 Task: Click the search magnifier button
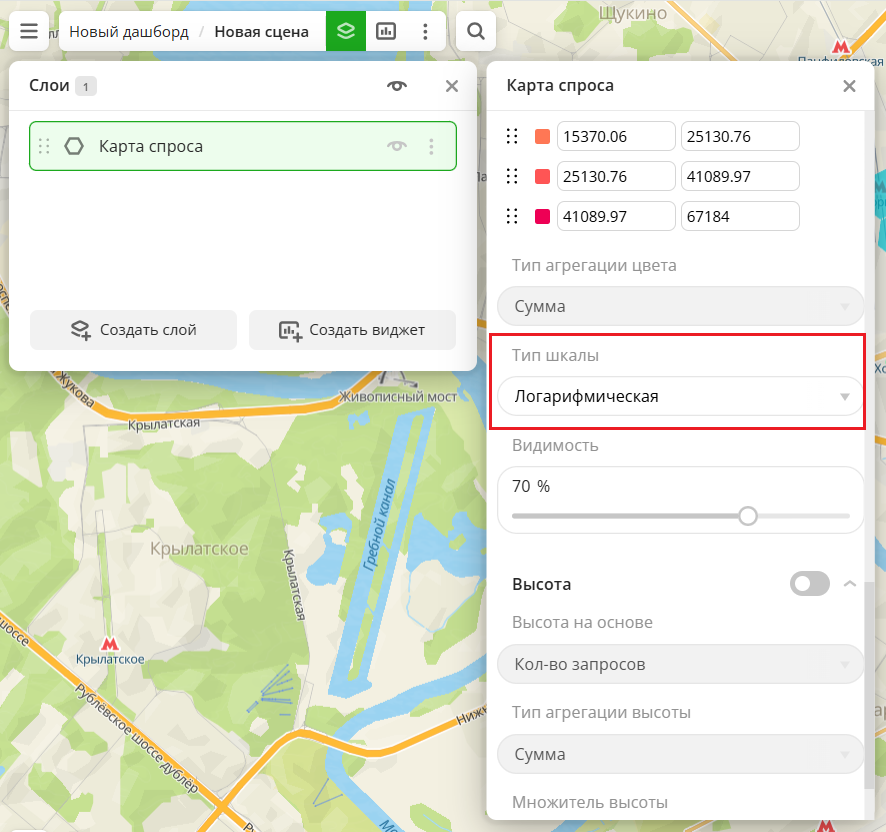point(476,31)
